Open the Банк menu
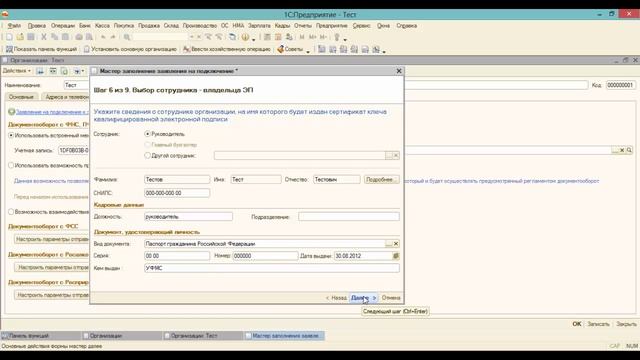Viewport: 640px width, 360px height. [x=85, y=26]
